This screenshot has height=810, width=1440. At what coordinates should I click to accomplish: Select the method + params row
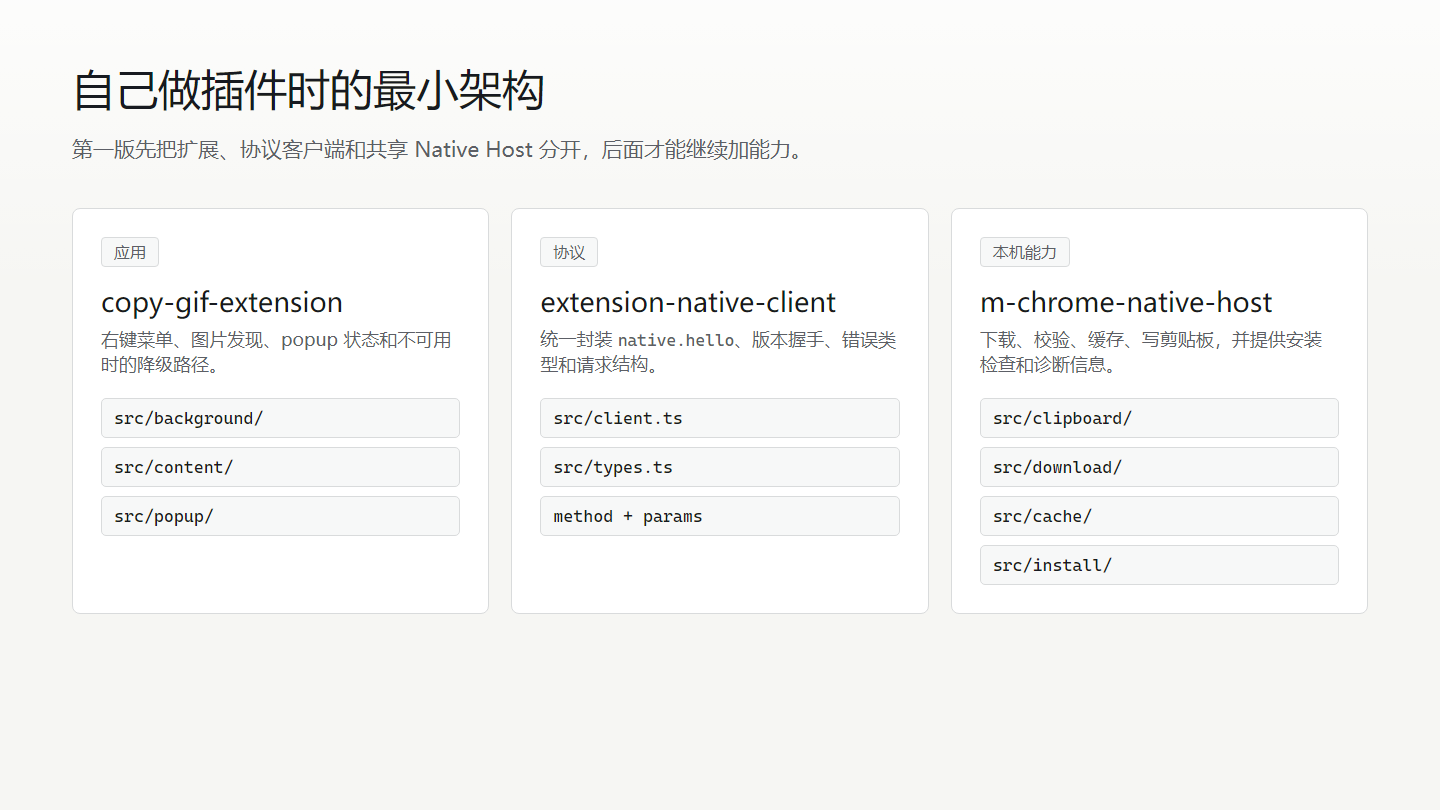[720, 516]
